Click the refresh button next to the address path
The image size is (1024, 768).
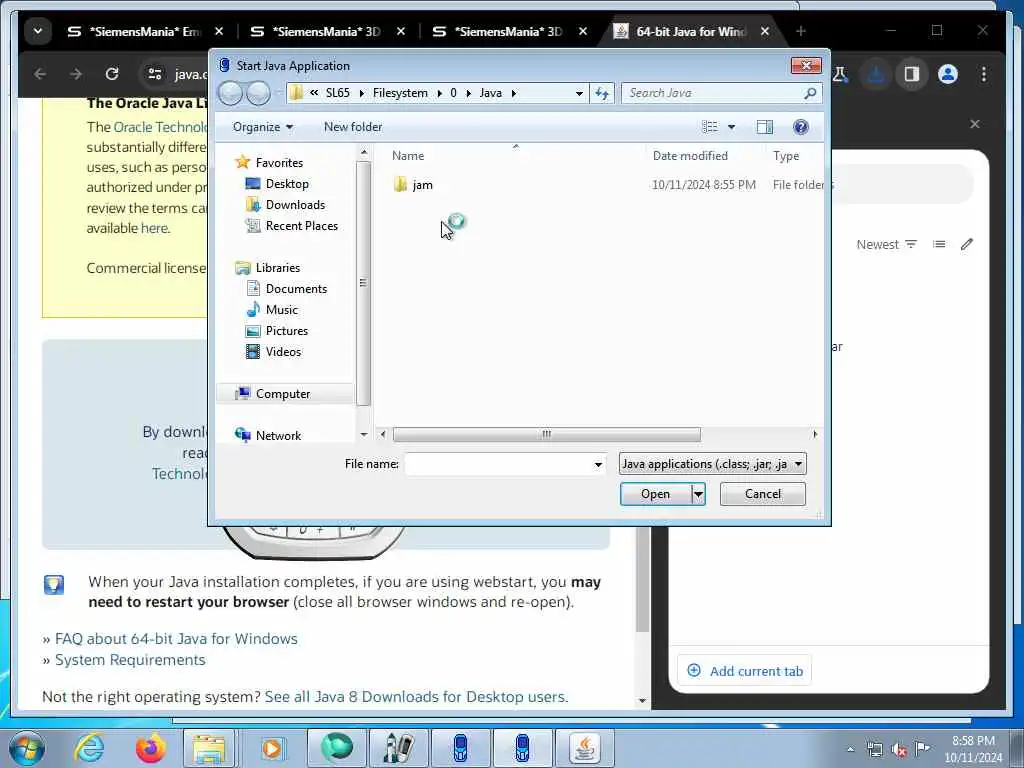click(601, 93)
